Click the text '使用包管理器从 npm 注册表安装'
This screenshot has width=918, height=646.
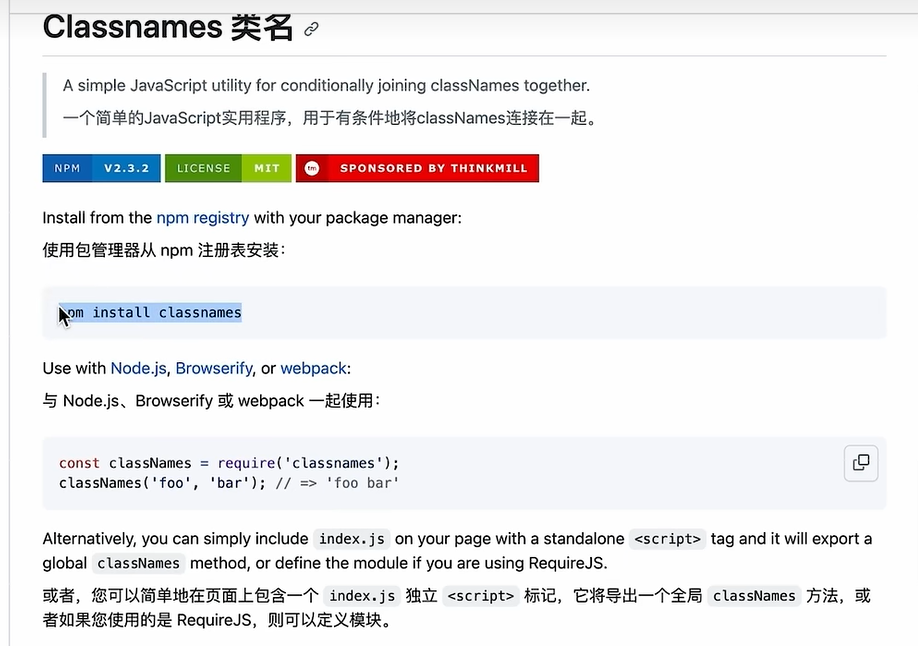tap(162, 251)
